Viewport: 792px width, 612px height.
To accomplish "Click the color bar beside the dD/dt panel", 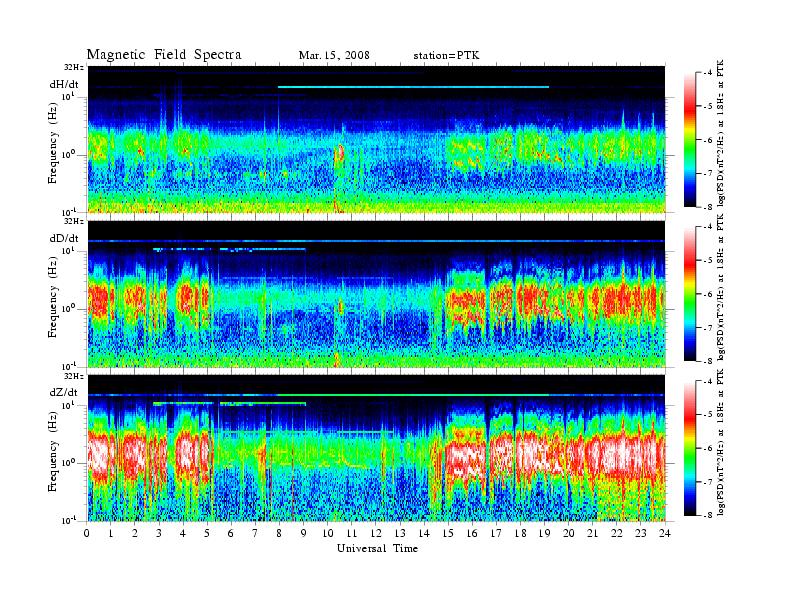I will (x=690, y=293).
